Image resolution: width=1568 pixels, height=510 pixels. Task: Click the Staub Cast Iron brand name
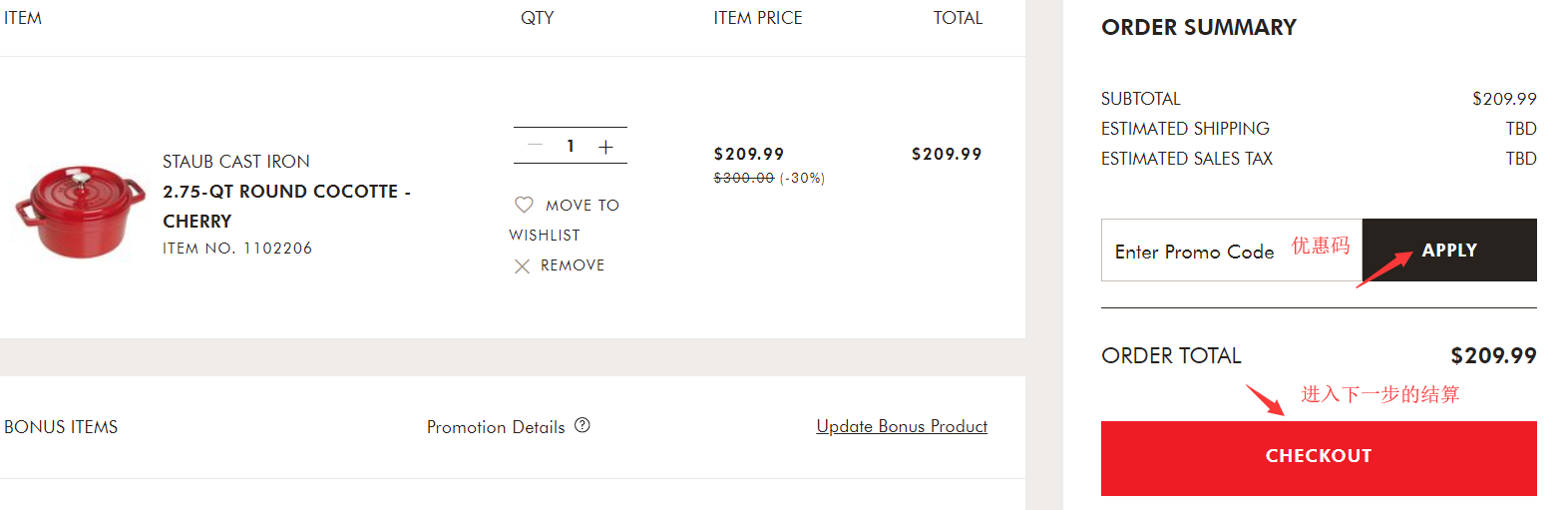click(236, 162)
